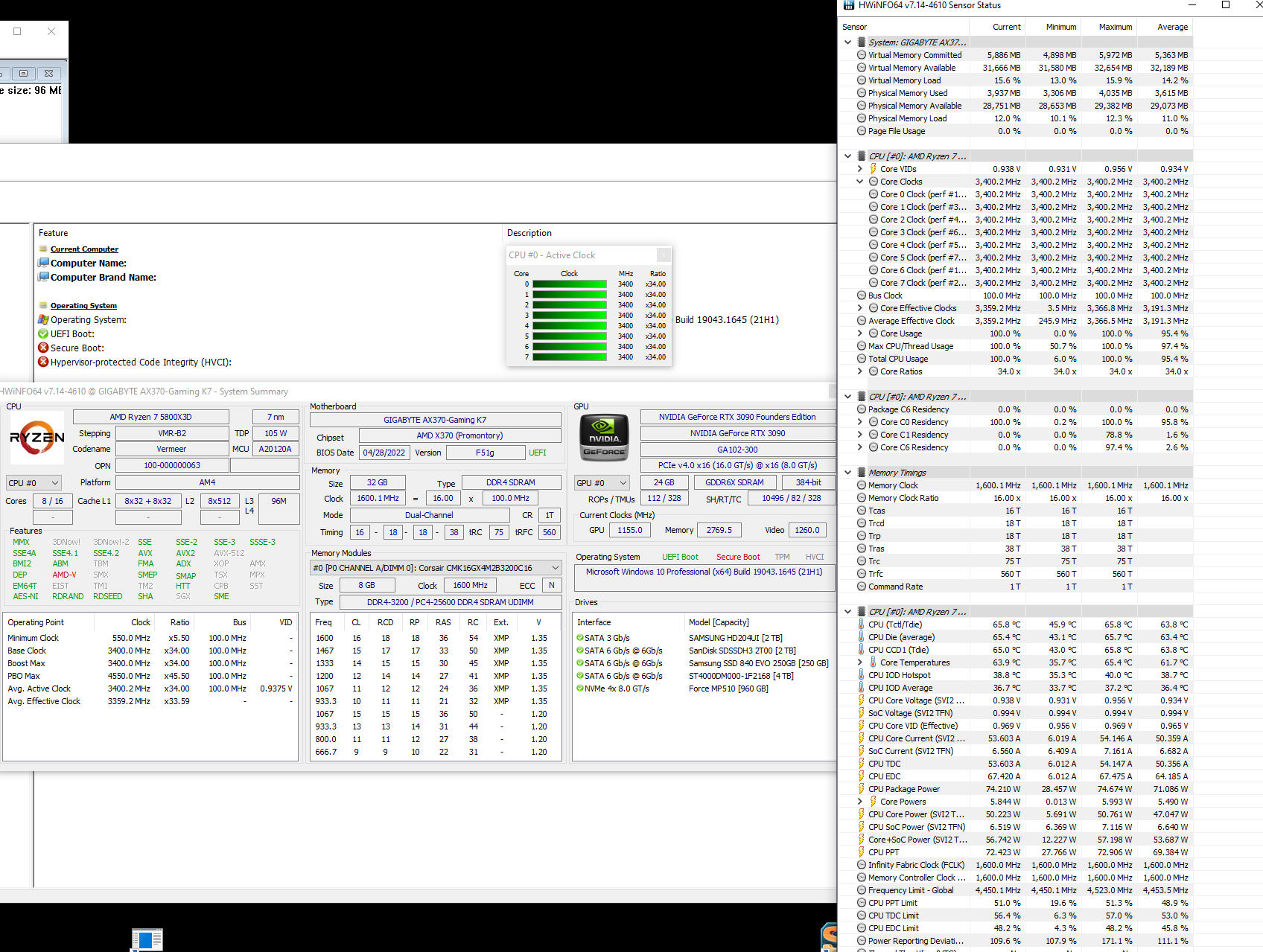
Task: Click the lightning icon beside Core VIDs
Action: [874, 169]
